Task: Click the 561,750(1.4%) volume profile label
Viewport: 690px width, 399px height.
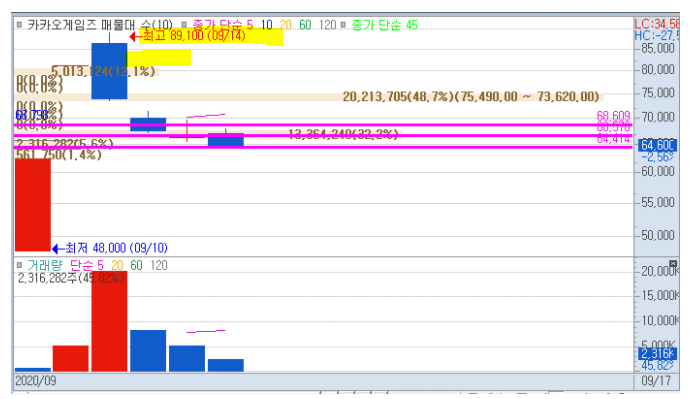Action: (x=58, y=155)
